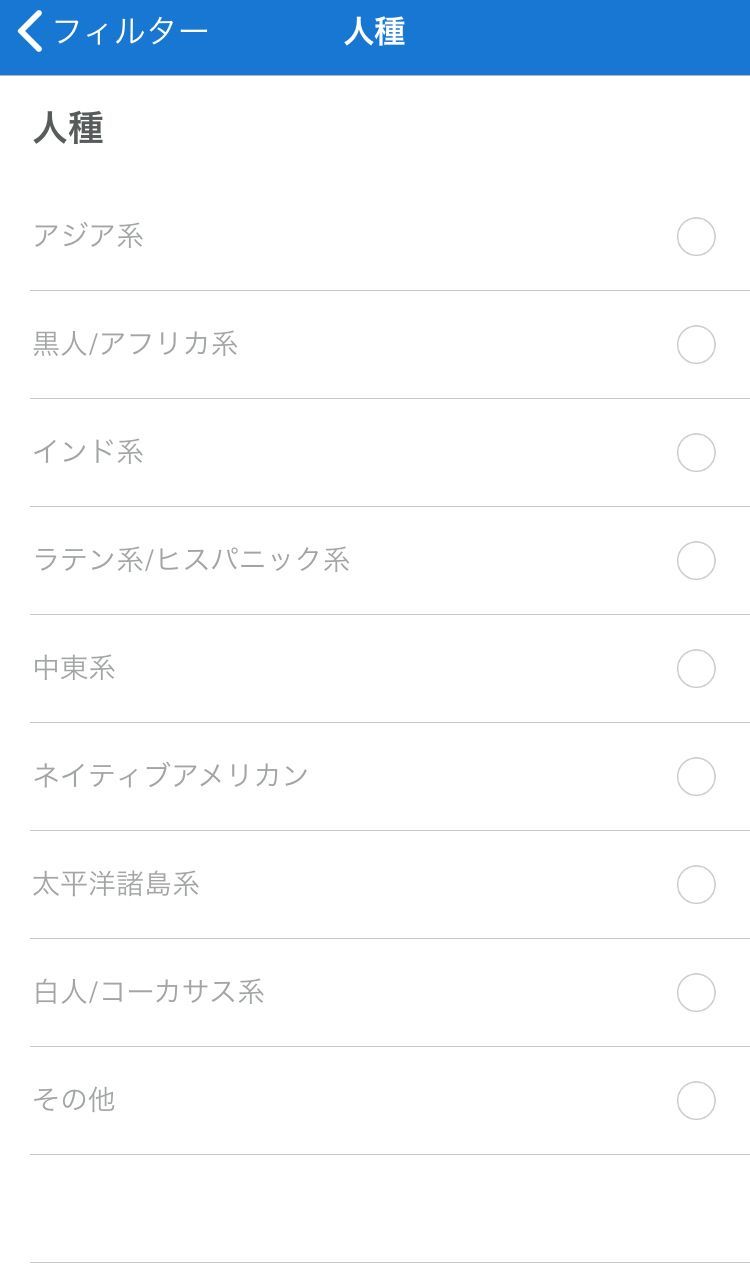Viewport: 750px width, 1281px height.
Task: Tap the 黒人/アフリカ系 text label
Action: pos(135,344)
